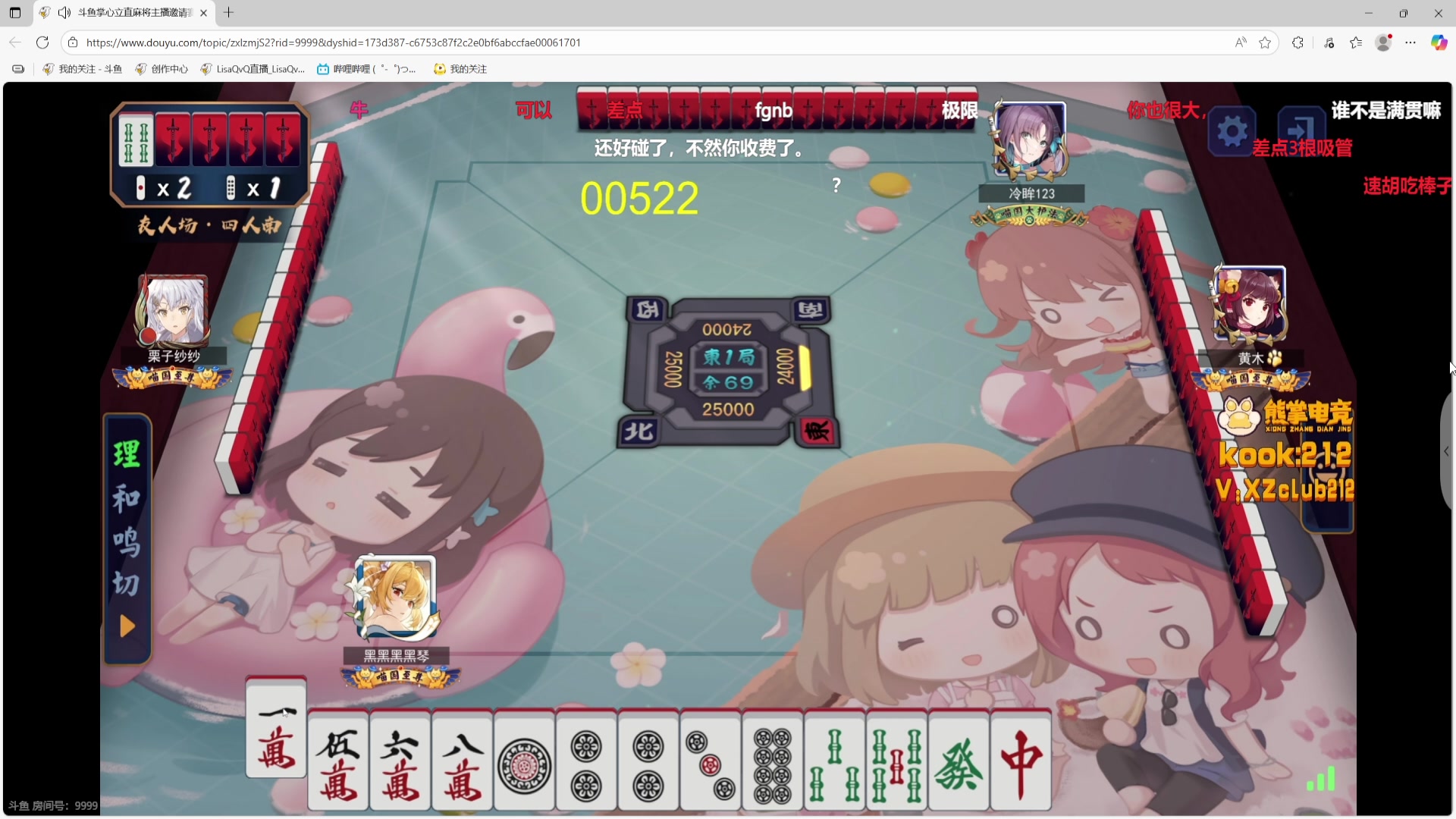Select the 8-pin circle tile
The height and width of the screenshot is (819, 1456).
(773, 761)
